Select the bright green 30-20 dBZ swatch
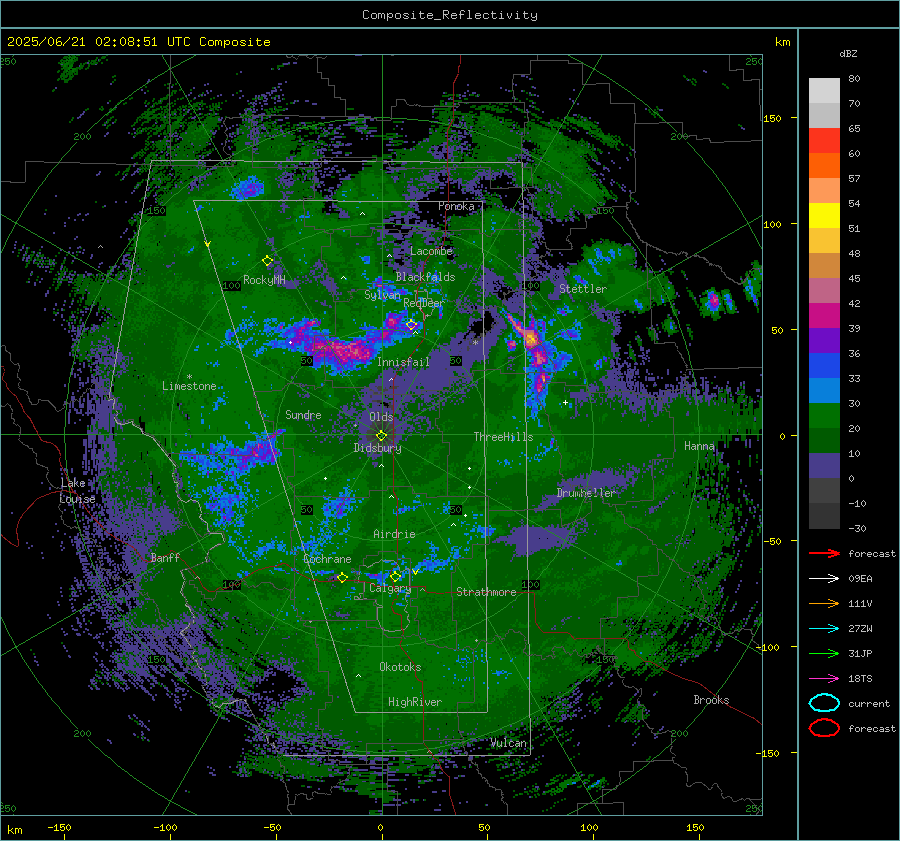Image resolution: width=900 pixels, height=841 pixels. (824, 416)
